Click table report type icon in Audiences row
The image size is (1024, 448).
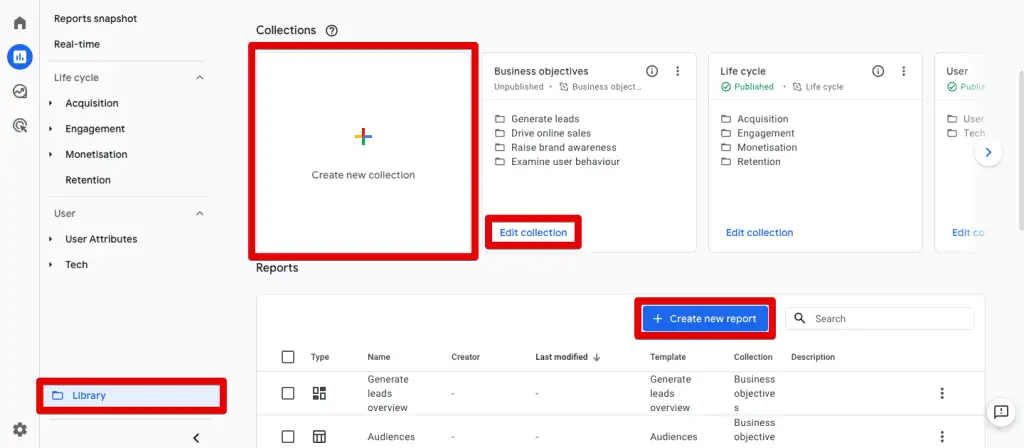click(319, 437)
